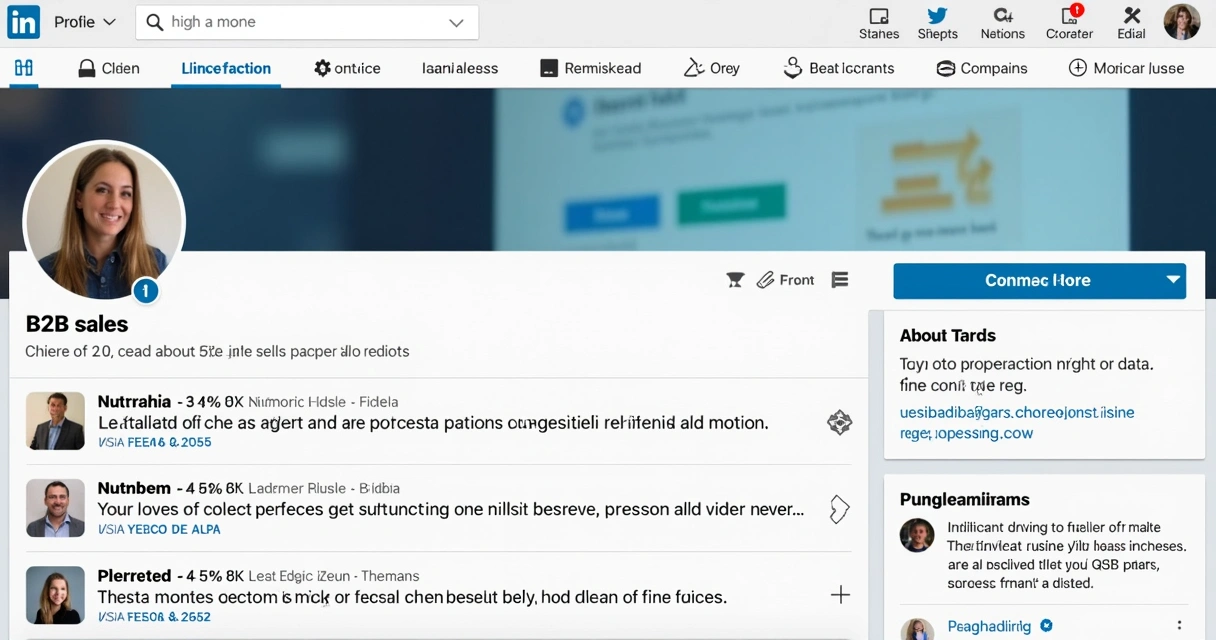Viewport: 1216px width, 640px height.
Task: Switch to the Clden tab
Action: pyautogui.click(x=108, y=68)
